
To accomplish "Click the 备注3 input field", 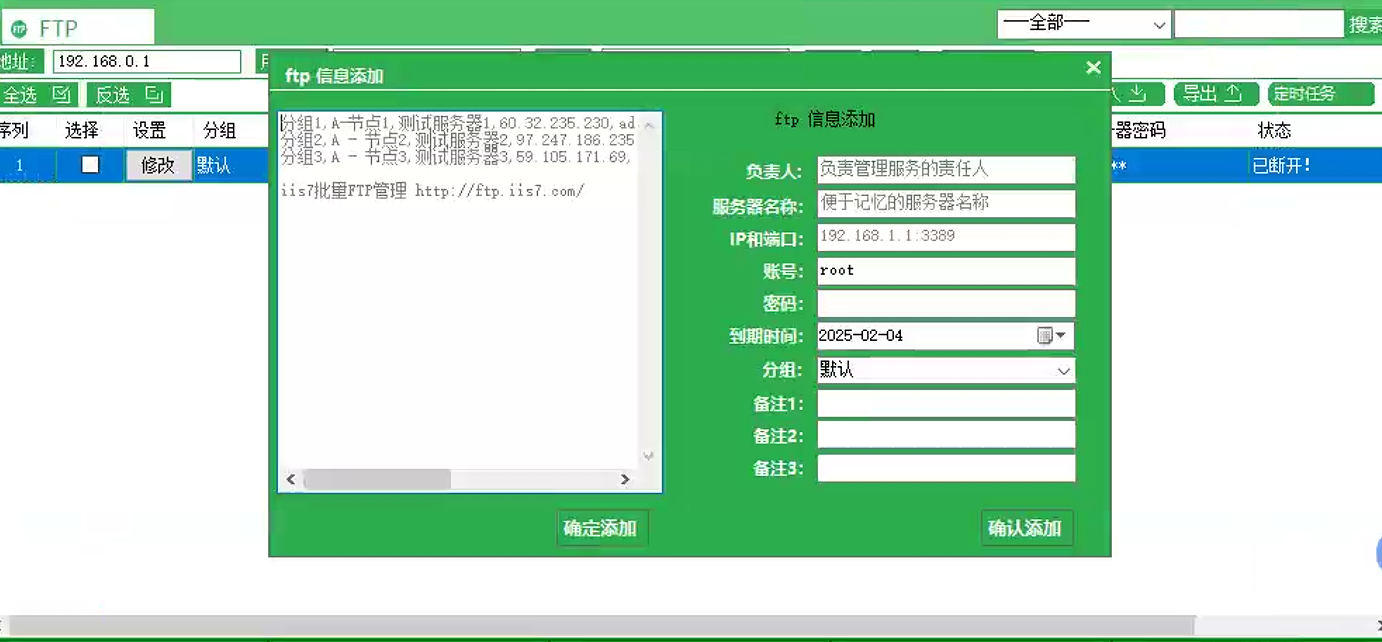I will 946,468.
